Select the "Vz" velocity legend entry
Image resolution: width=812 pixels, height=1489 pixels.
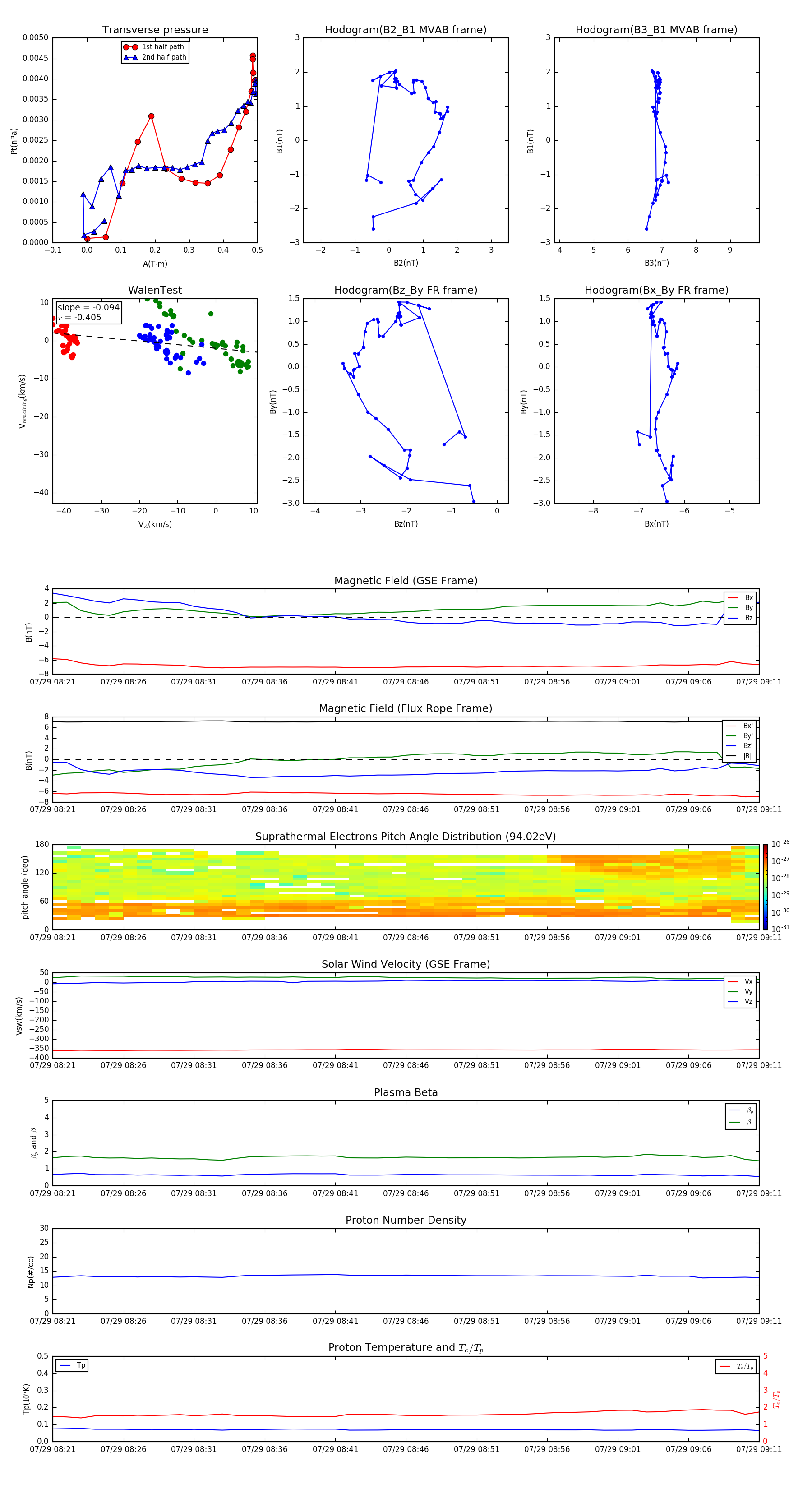pyautogui.click(x=740, y=1002)
